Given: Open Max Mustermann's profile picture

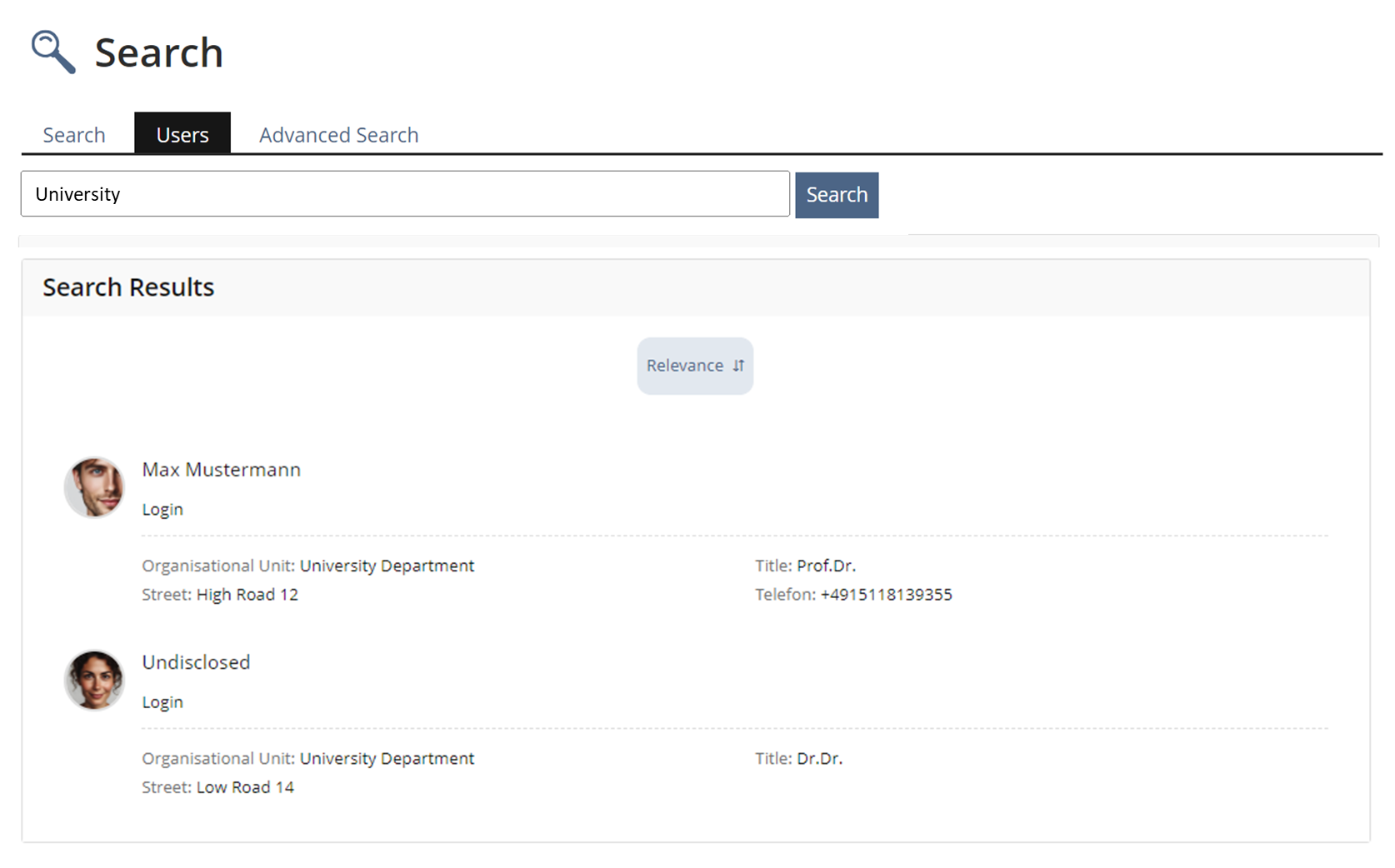Looking at the screenshot, I should [x=94, y=487].
